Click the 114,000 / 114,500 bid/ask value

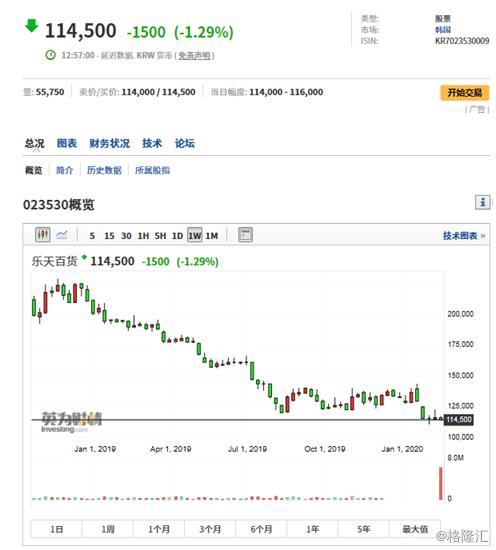click(158, 92)
